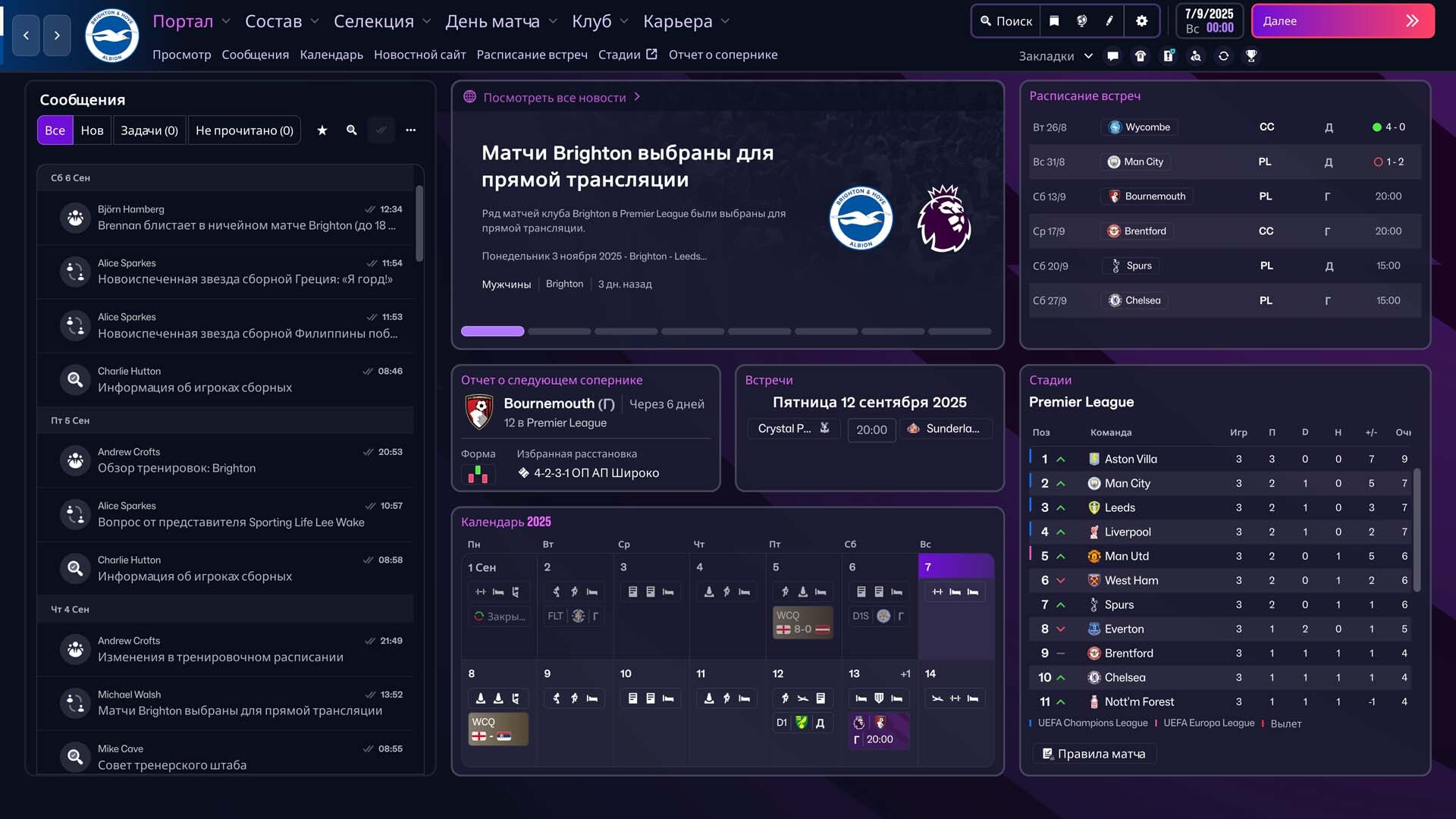This screenshot has width=1456, height=819.
Task: Toggle the star favorites filter in Сообщения
Action: [x=322, y=130]
